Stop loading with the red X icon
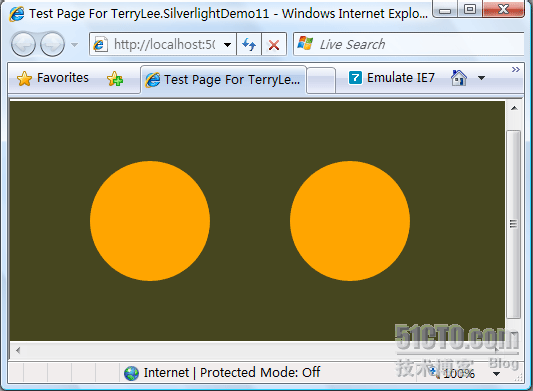The height and width of the screenshot is (391, 533). (x=274, y=45)
